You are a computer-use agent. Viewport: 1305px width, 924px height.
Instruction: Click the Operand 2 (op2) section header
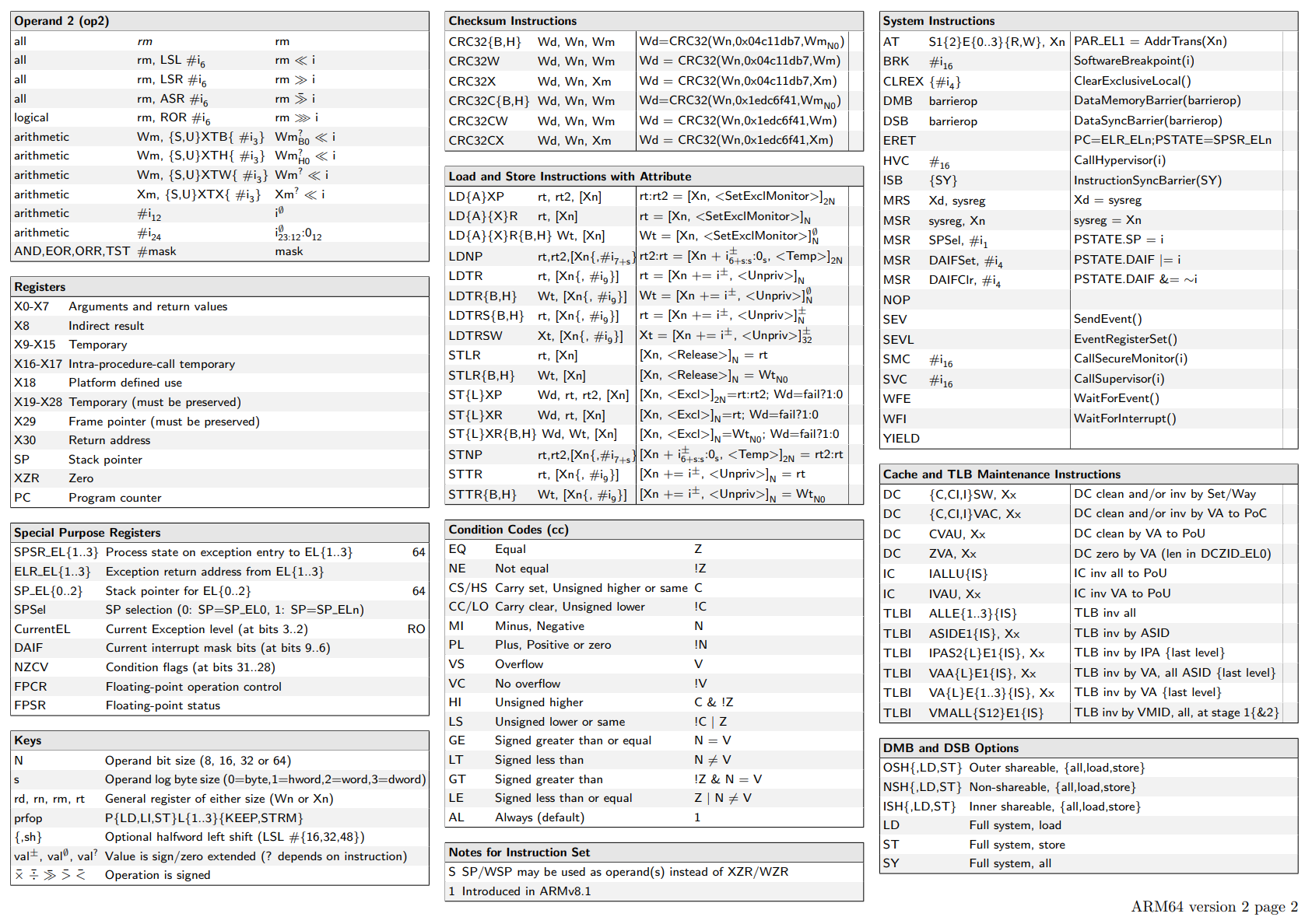point(61,21)
